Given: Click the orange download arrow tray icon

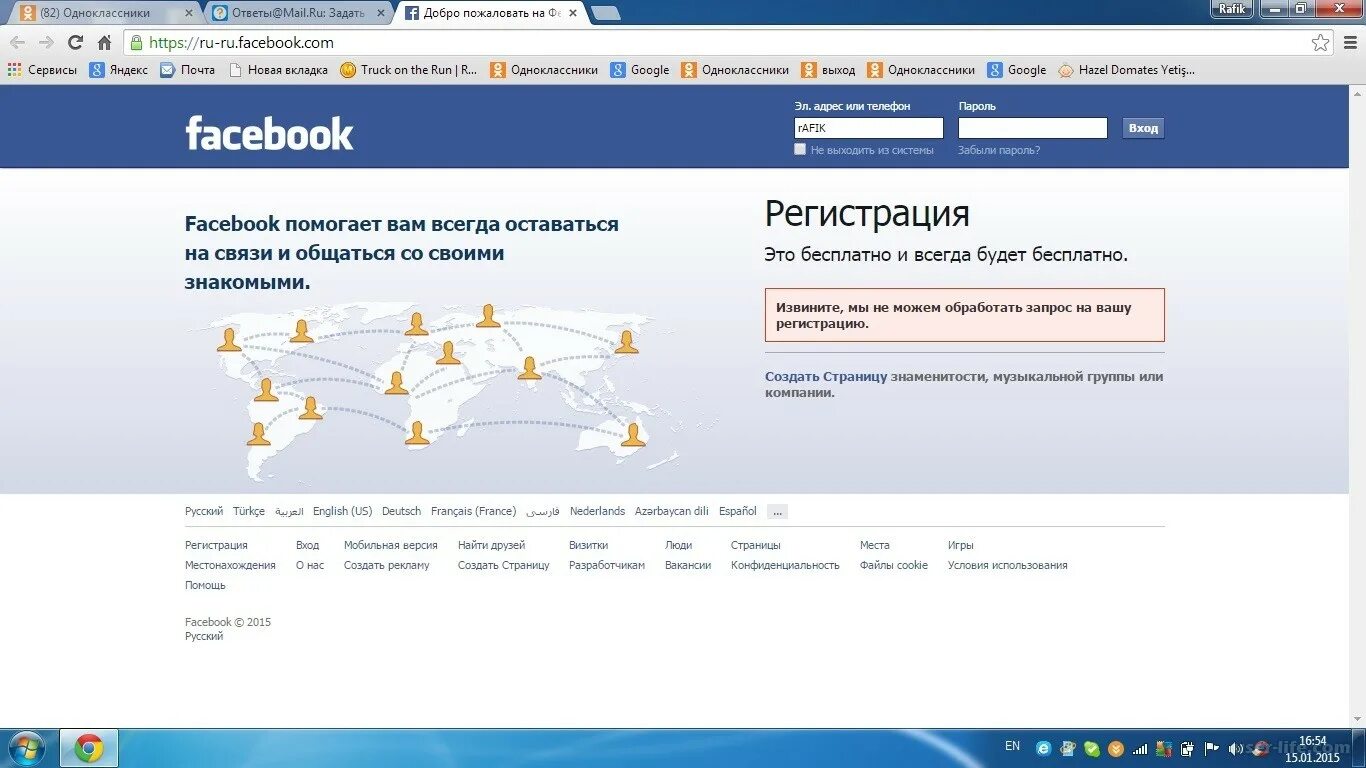Looking at the screenshot, I should click(1115, 748).
